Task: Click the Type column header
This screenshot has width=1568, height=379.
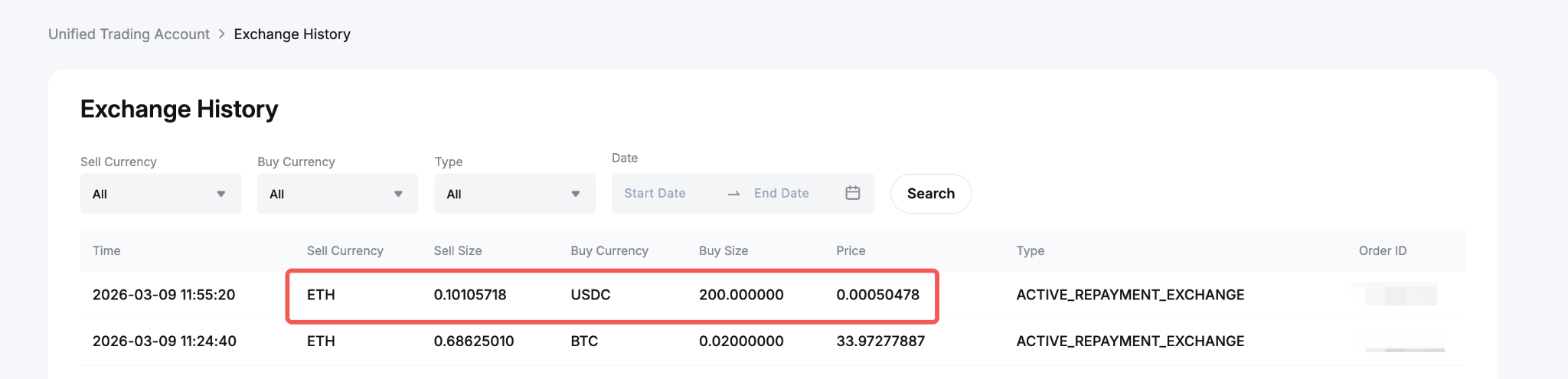Action: coord(1030,250)
